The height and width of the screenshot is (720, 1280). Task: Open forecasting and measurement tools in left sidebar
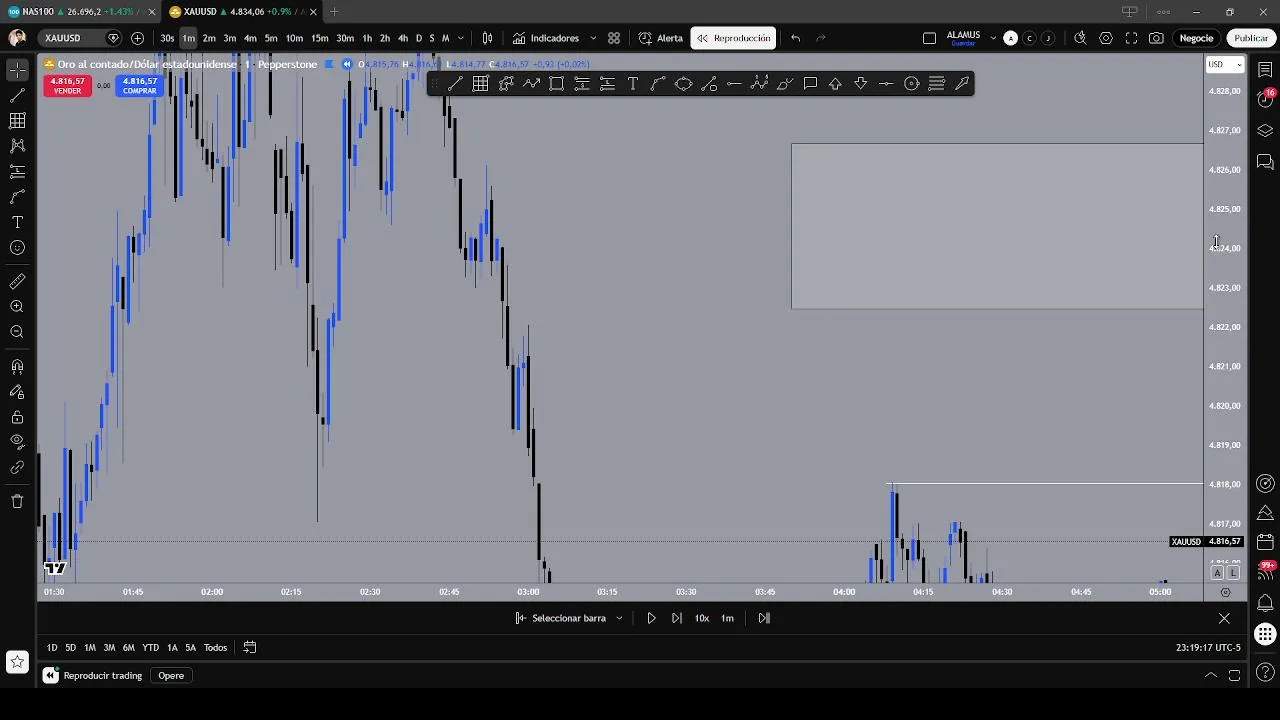point(17,172)
